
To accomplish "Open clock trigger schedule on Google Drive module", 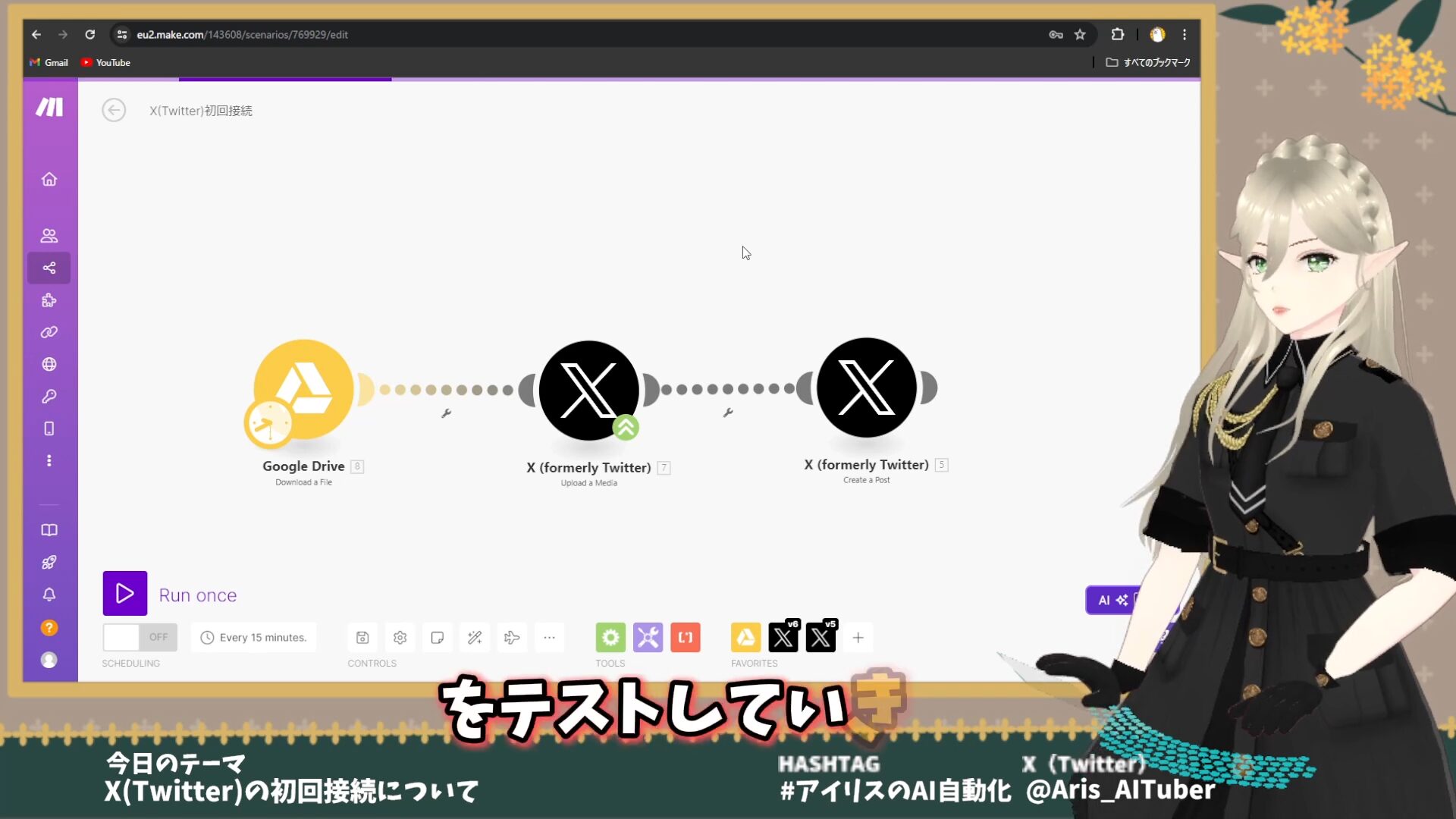I will click(269, 424).
